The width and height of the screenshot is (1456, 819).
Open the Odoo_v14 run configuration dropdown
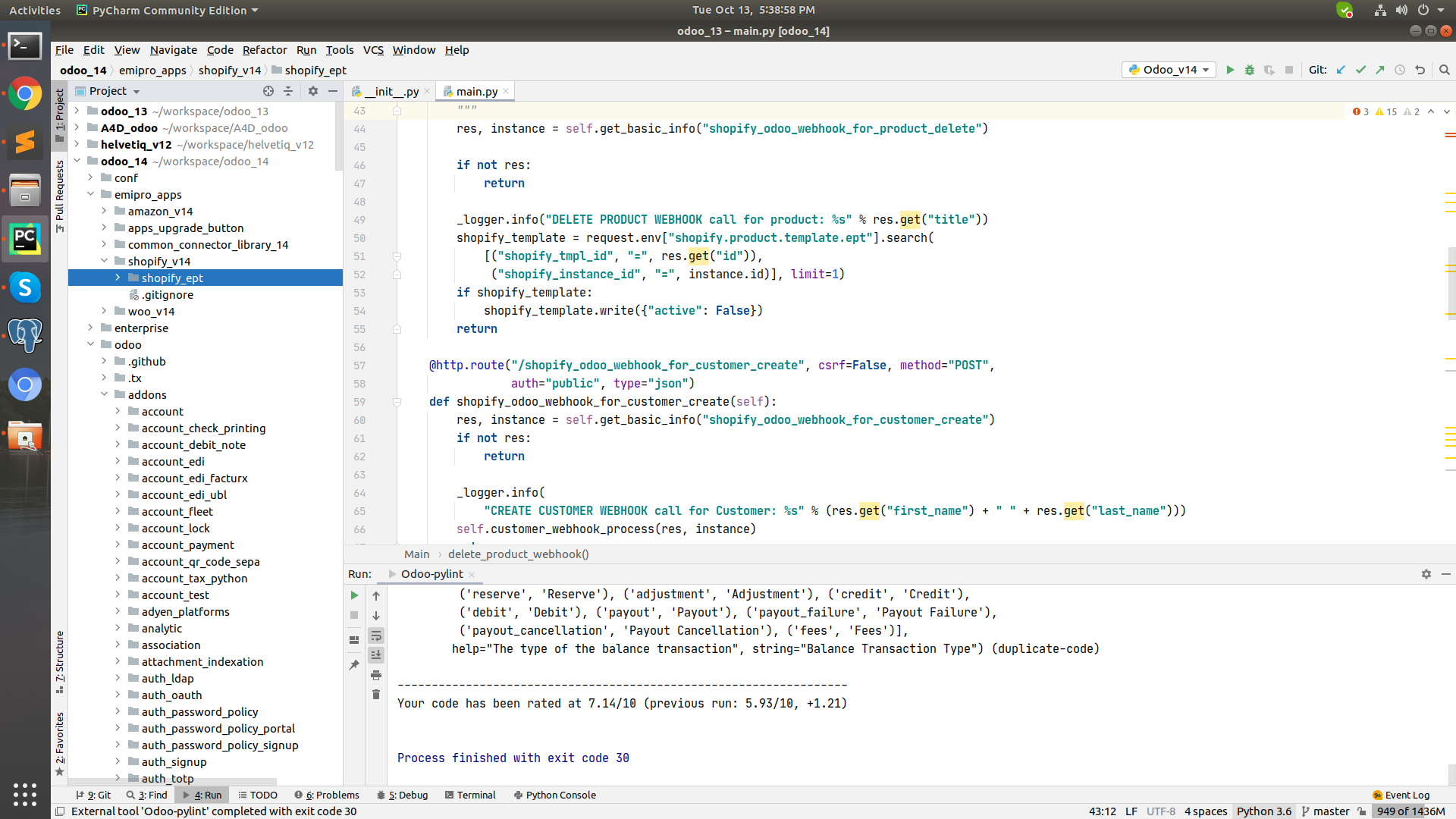tap(1169, 70)
